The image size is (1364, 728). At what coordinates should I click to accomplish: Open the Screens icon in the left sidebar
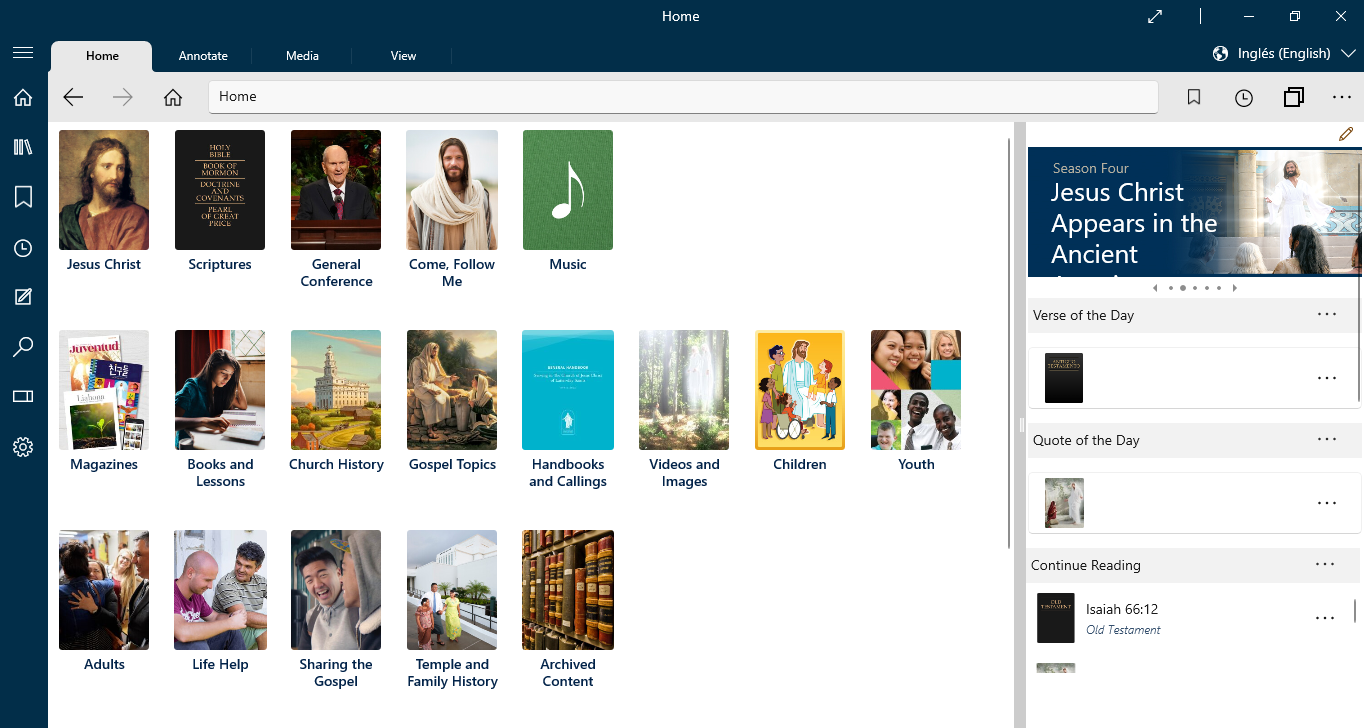coord(23,397)
